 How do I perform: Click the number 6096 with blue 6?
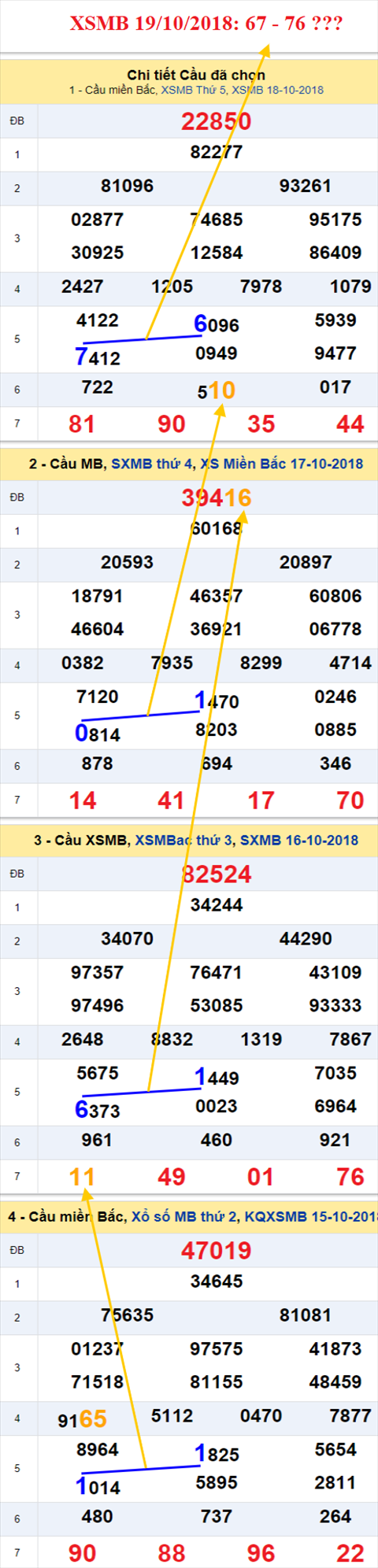point(217,324)
